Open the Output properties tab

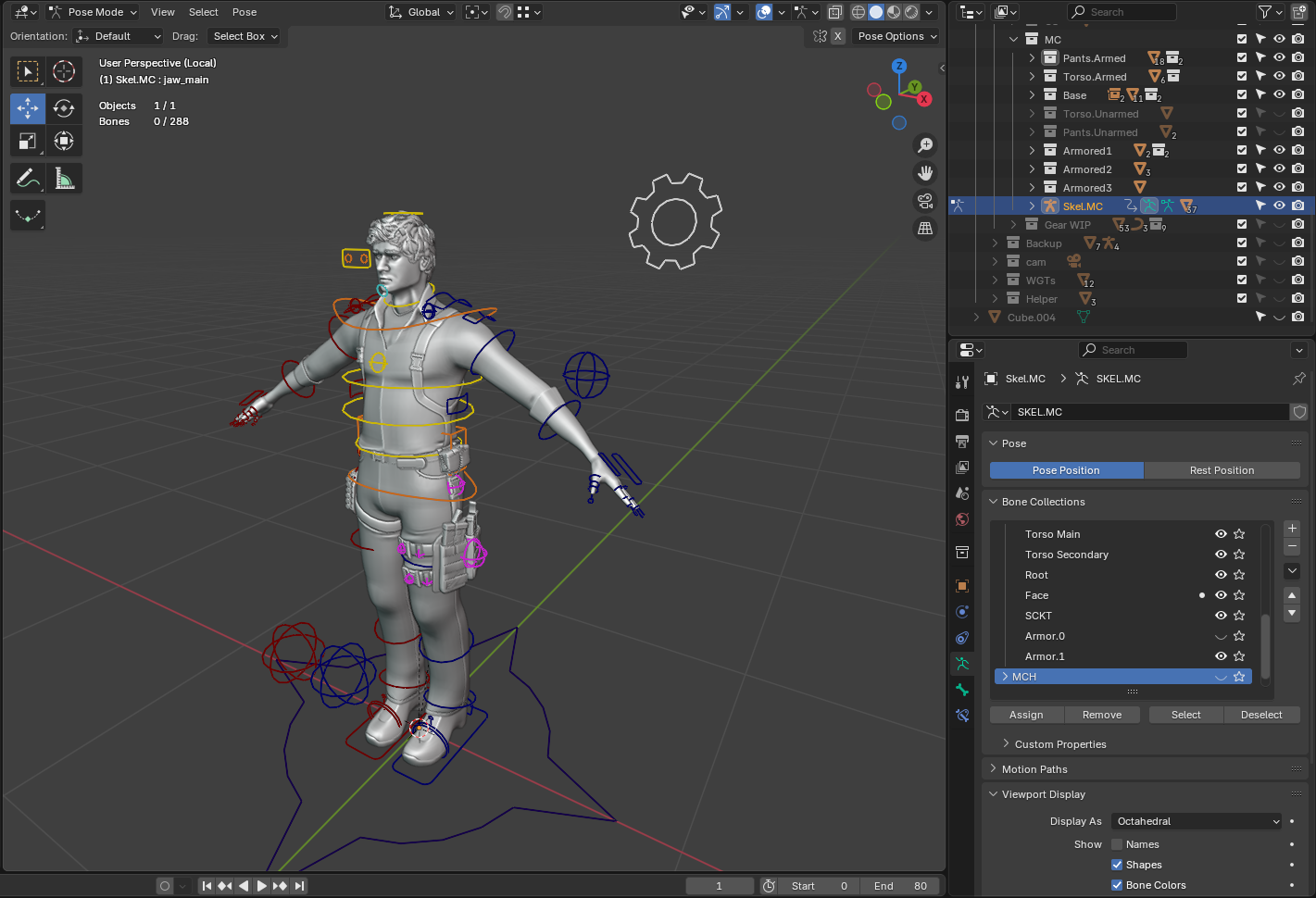[962, 442]
